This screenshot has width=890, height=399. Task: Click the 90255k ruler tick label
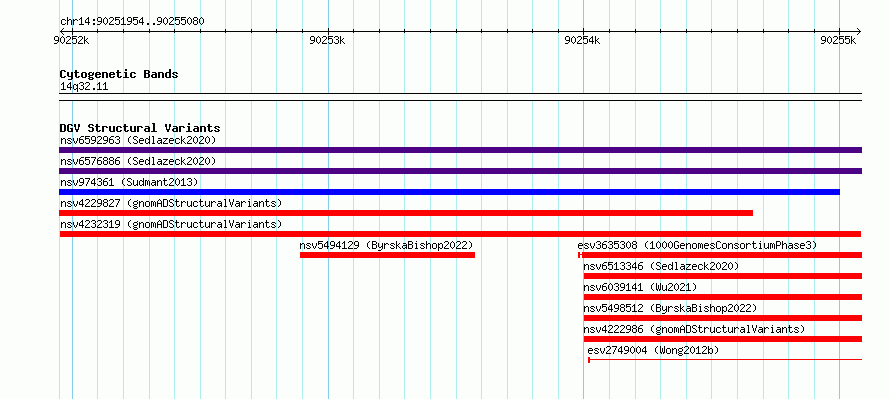point(838,40)
